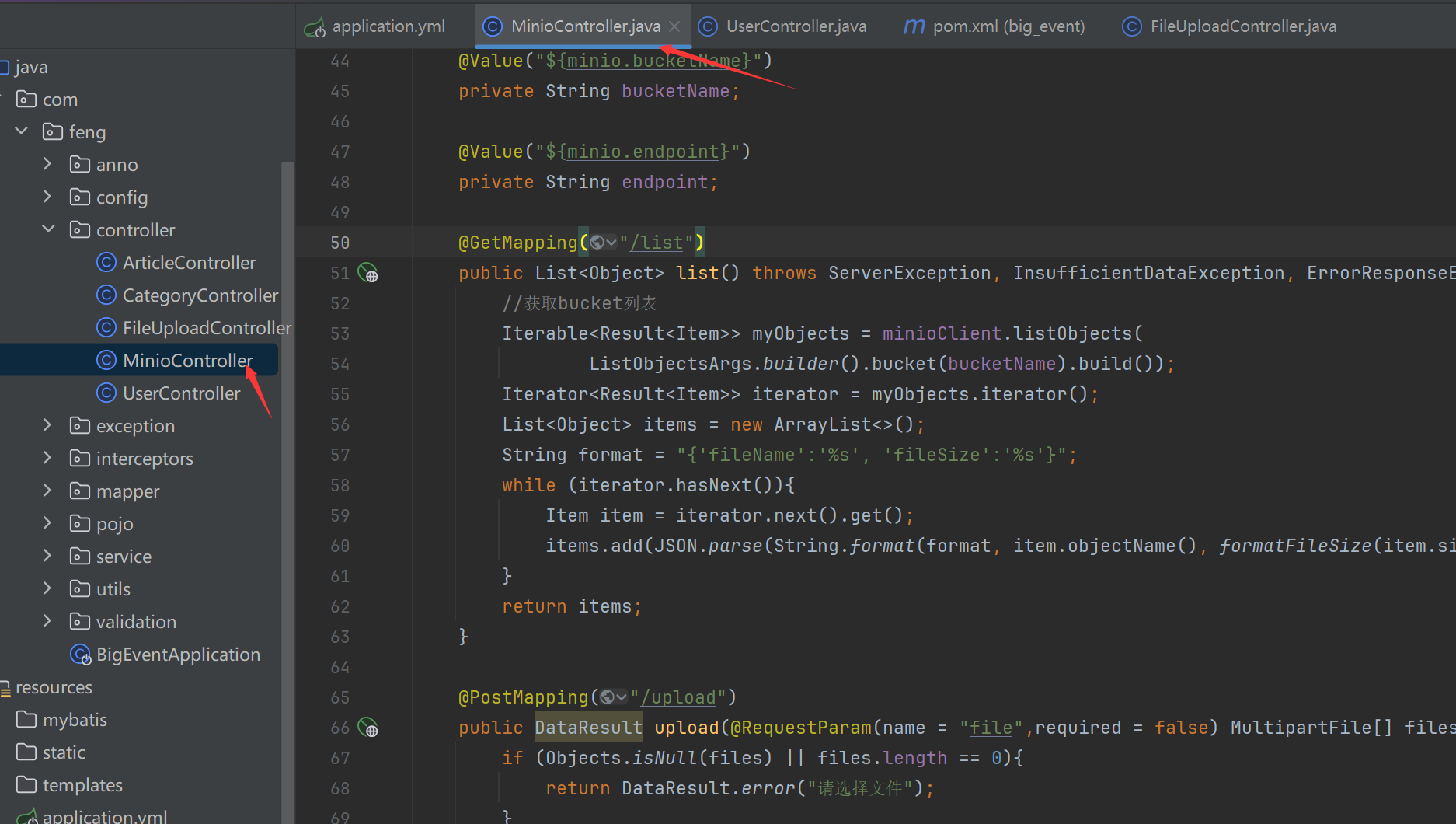Click the "/upload" mapping URL

click(678, 697)
